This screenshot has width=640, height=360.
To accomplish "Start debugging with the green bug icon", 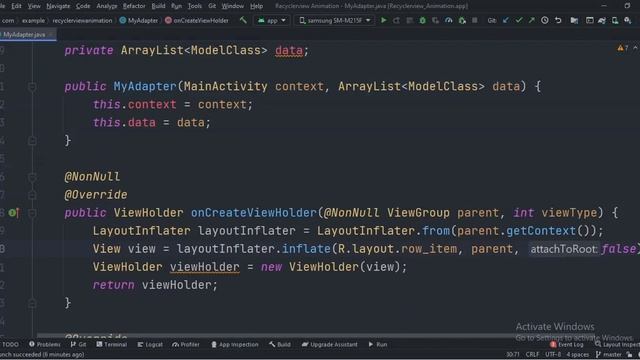I will [x=422, y=20].
